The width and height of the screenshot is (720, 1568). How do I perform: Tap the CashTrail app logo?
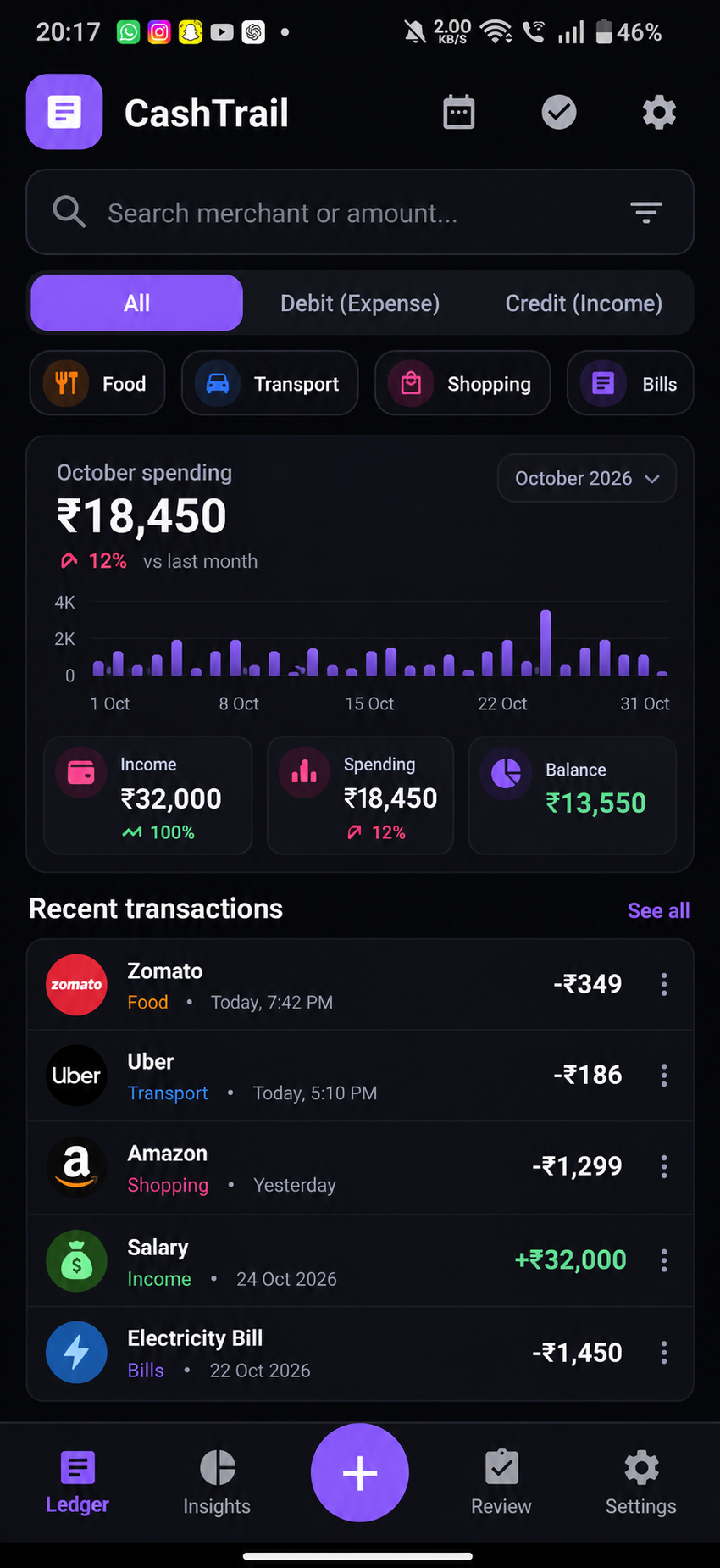coord(64,112)
